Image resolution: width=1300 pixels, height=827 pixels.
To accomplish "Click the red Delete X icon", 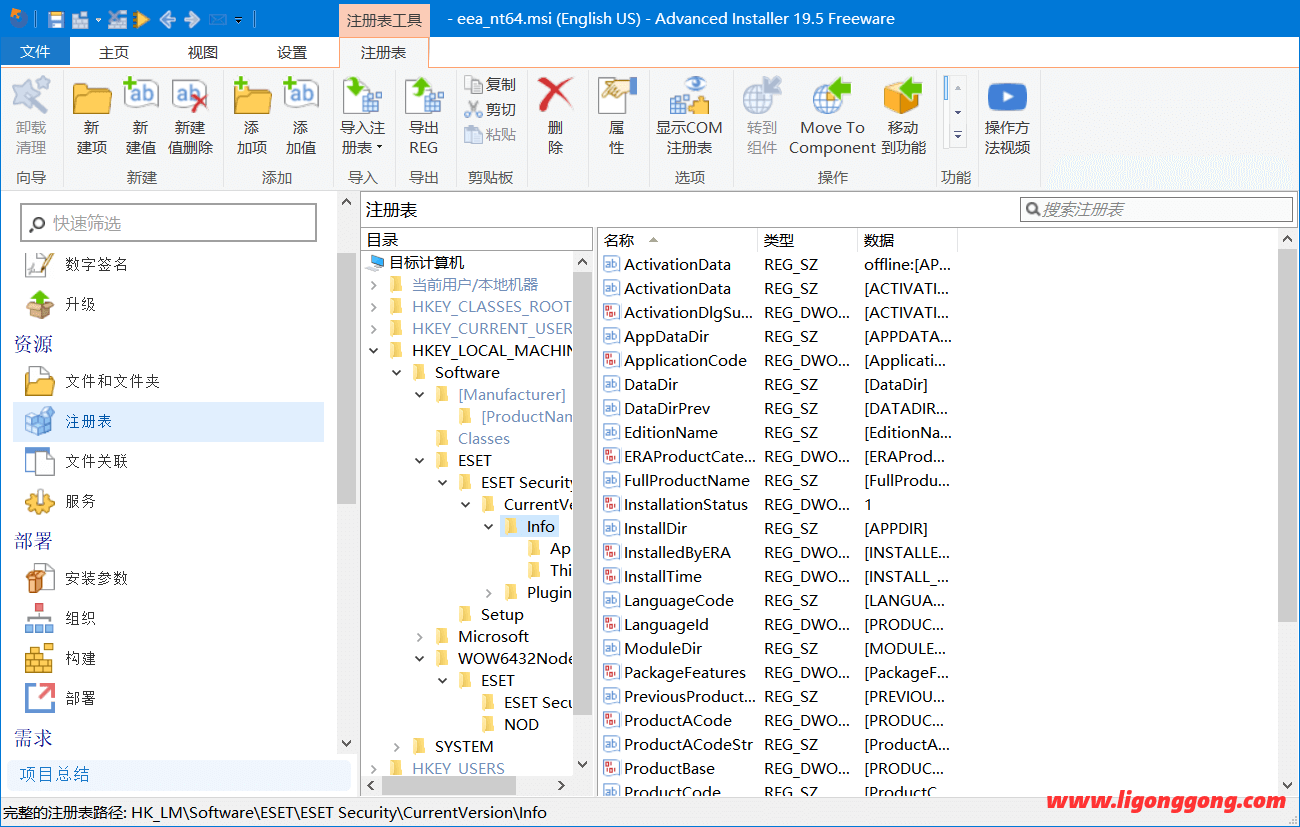I will 555,96.
